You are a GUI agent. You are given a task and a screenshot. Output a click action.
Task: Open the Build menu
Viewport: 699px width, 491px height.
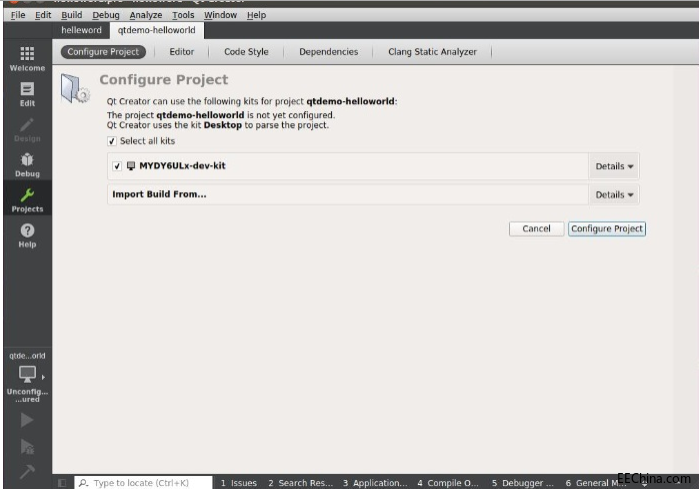(x=71, y=15)
